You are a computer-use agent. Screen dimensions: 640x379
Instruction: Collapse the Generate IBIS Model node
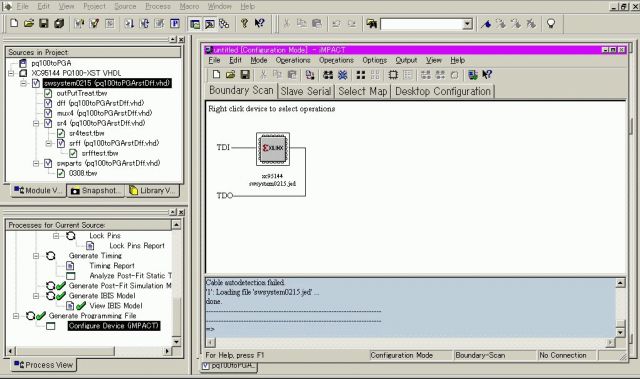pyautogui.click(x=36, y=296)
